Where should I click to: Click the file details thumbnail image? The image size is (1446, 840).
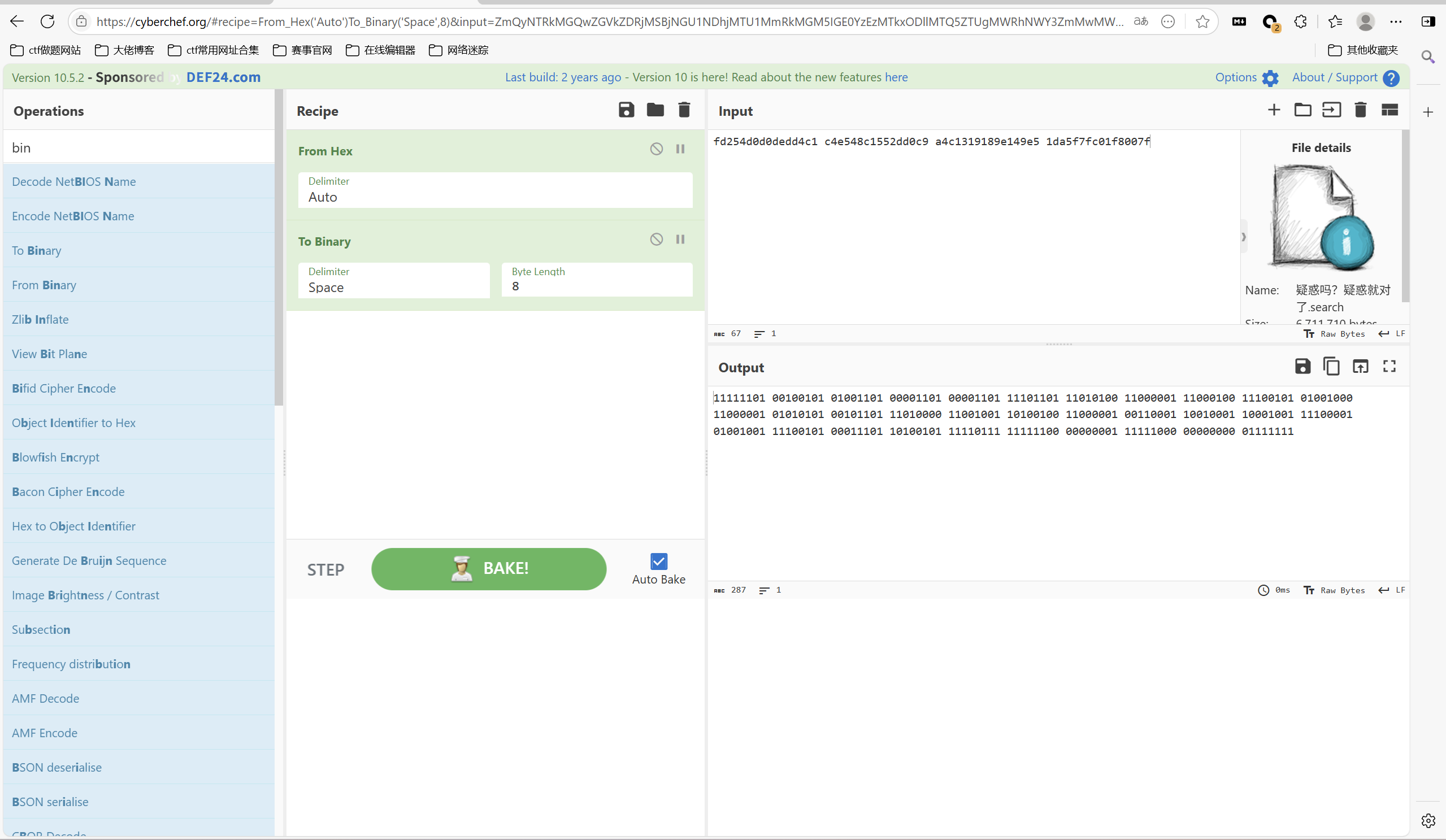[x=1322, y=217]
